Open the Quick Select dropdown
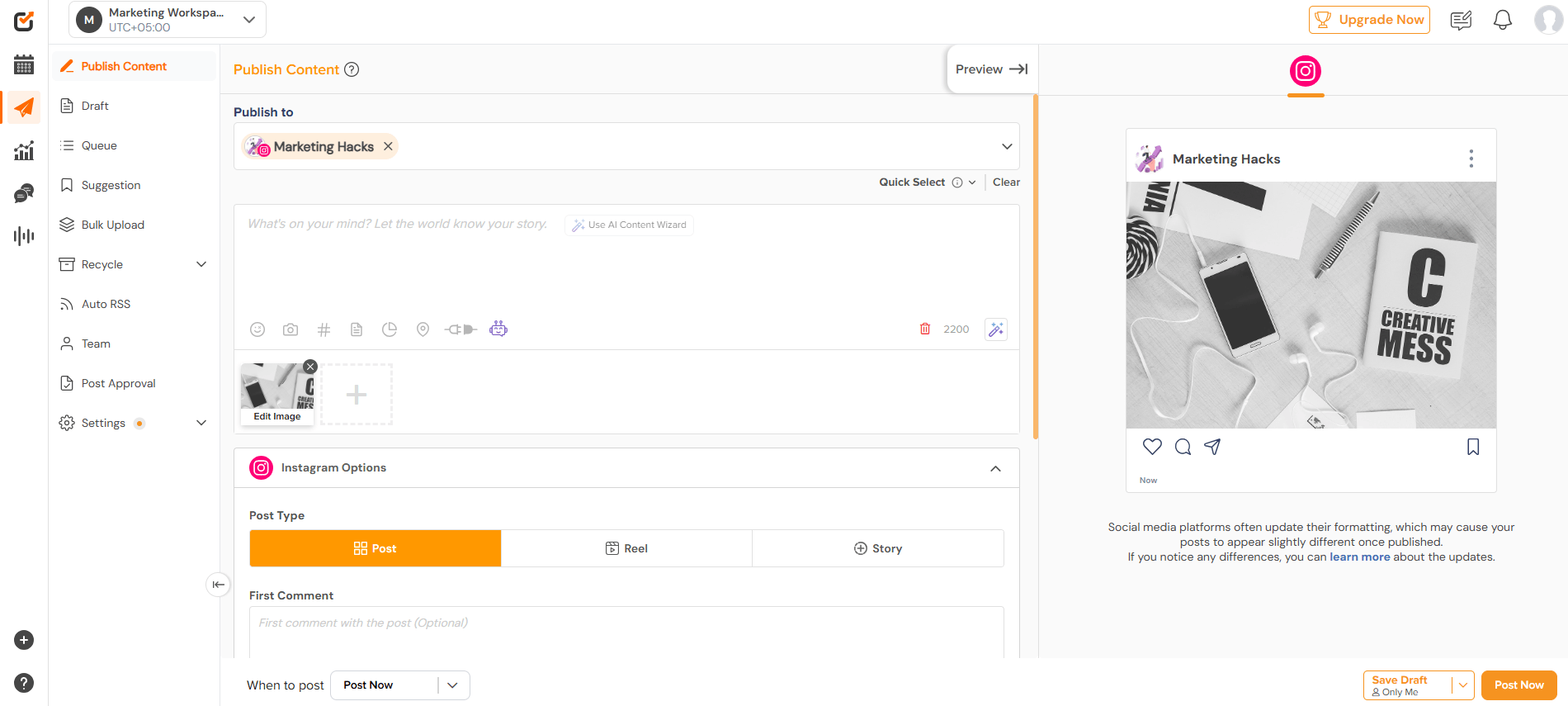 pyautogui.click(x=927, y=182)
